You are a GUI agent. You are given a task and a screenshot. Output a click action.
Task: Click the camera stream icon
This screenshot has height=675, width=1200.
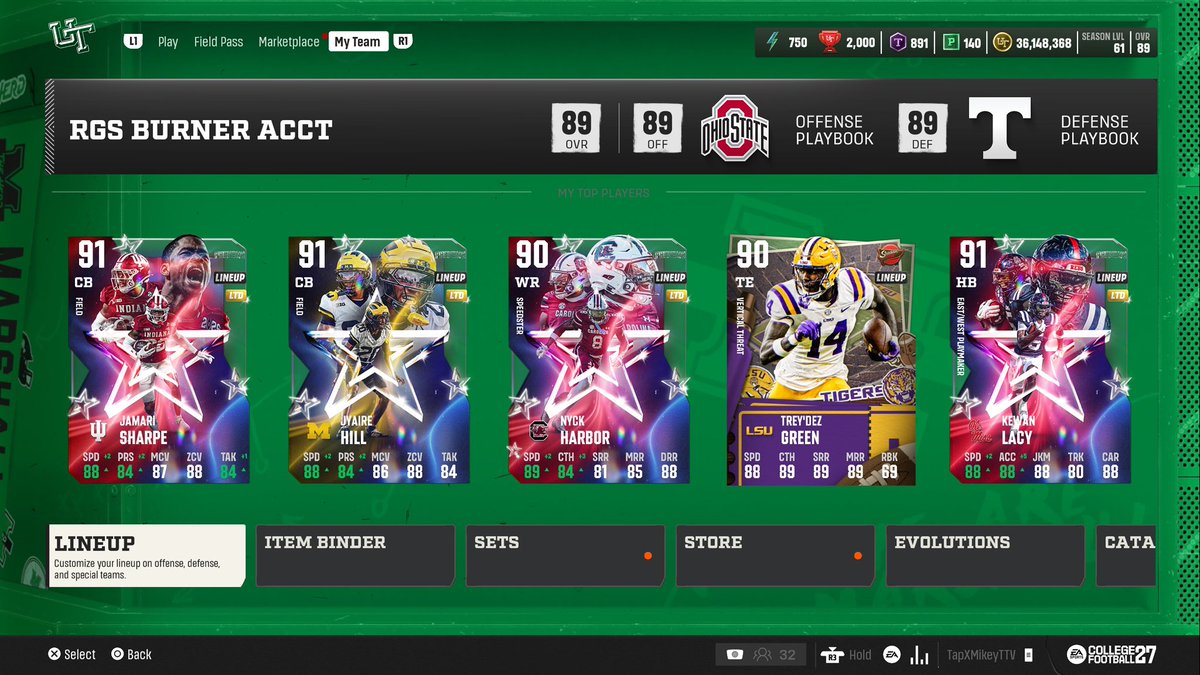click(x=735, y=654)
